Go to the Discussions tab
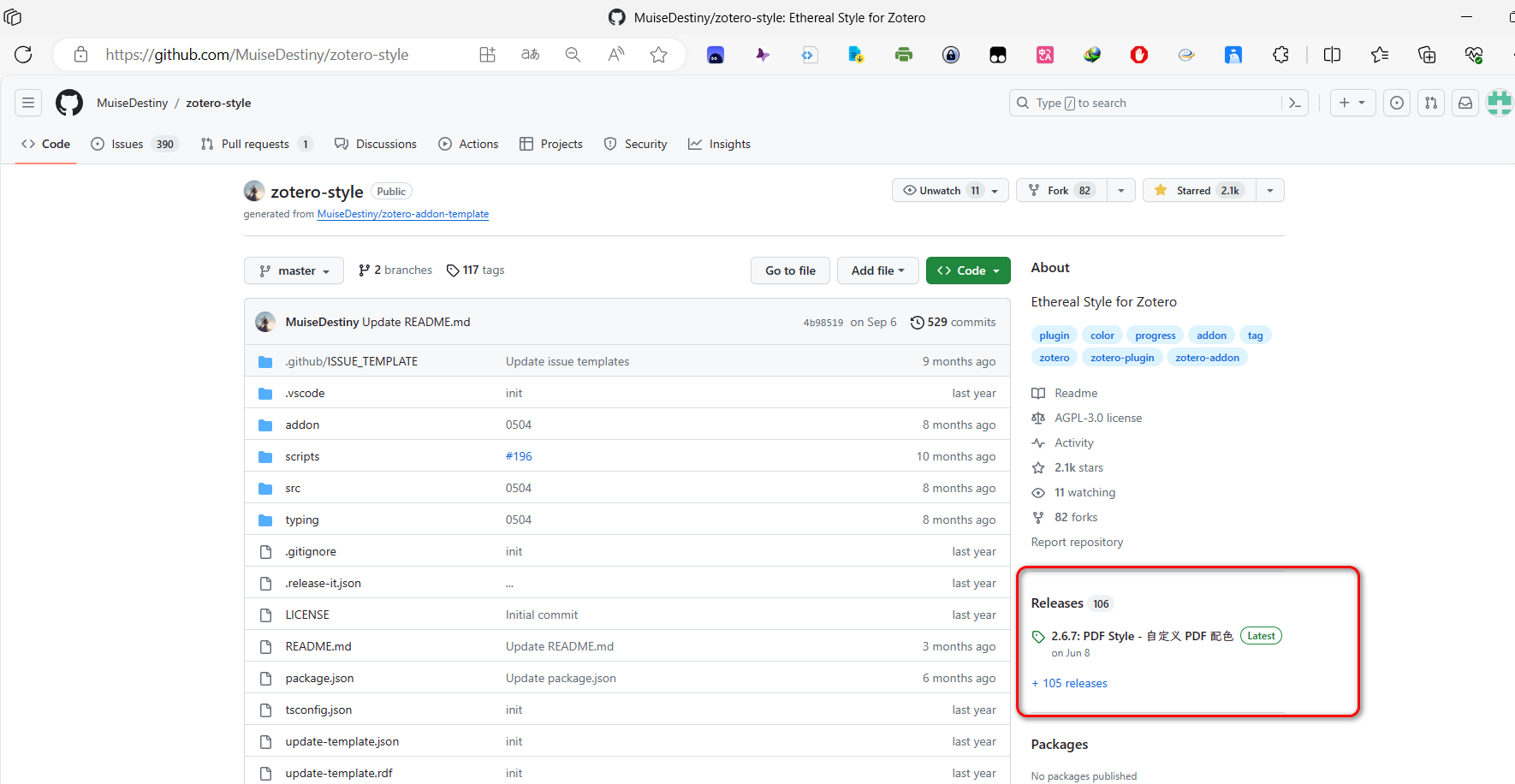Viewport: 1515px width, 784px height. coord(376,144)
